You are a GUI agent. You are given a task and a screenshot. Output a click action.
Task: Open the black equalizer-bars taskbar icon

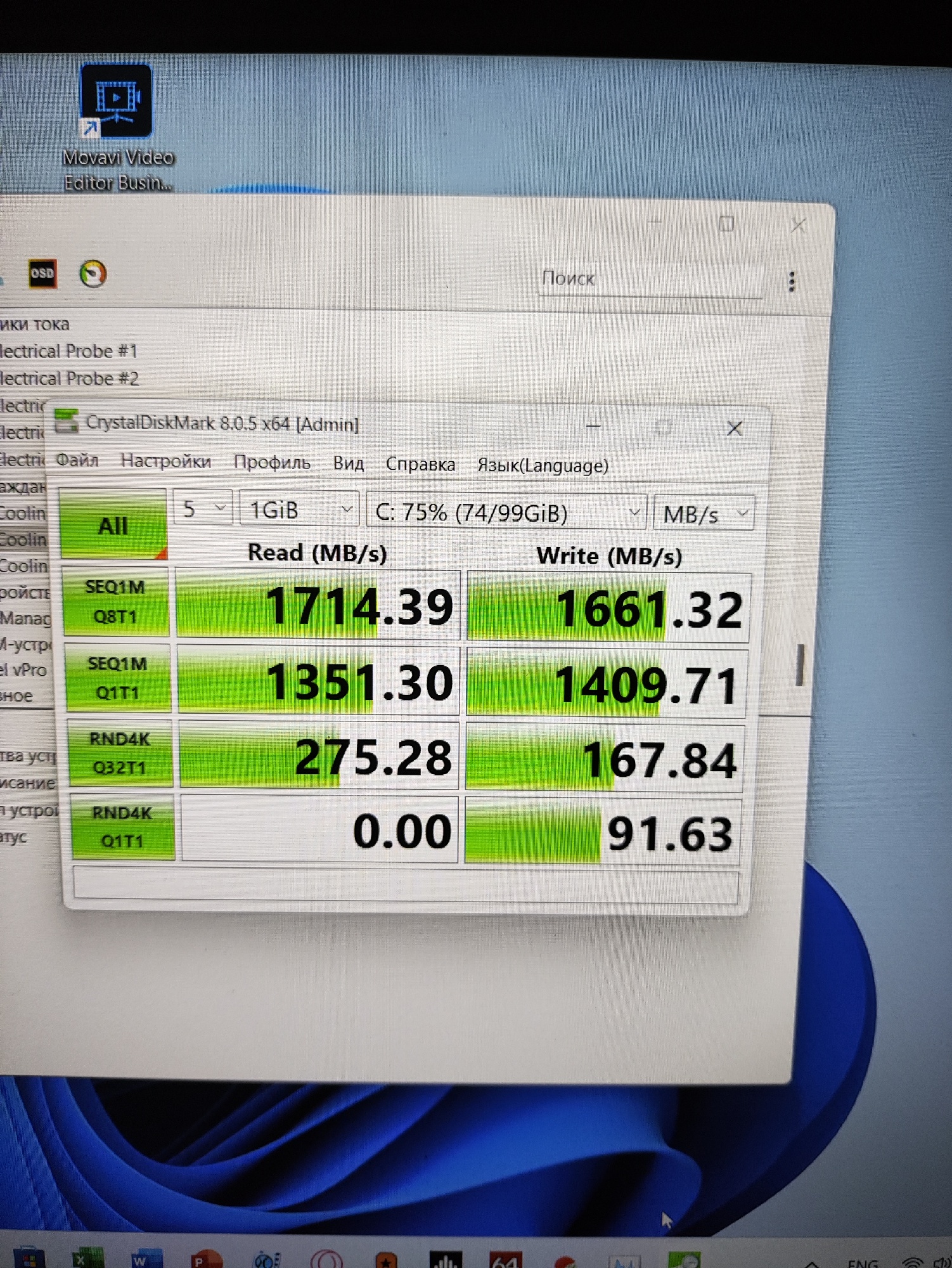(x=446, y=1260)
